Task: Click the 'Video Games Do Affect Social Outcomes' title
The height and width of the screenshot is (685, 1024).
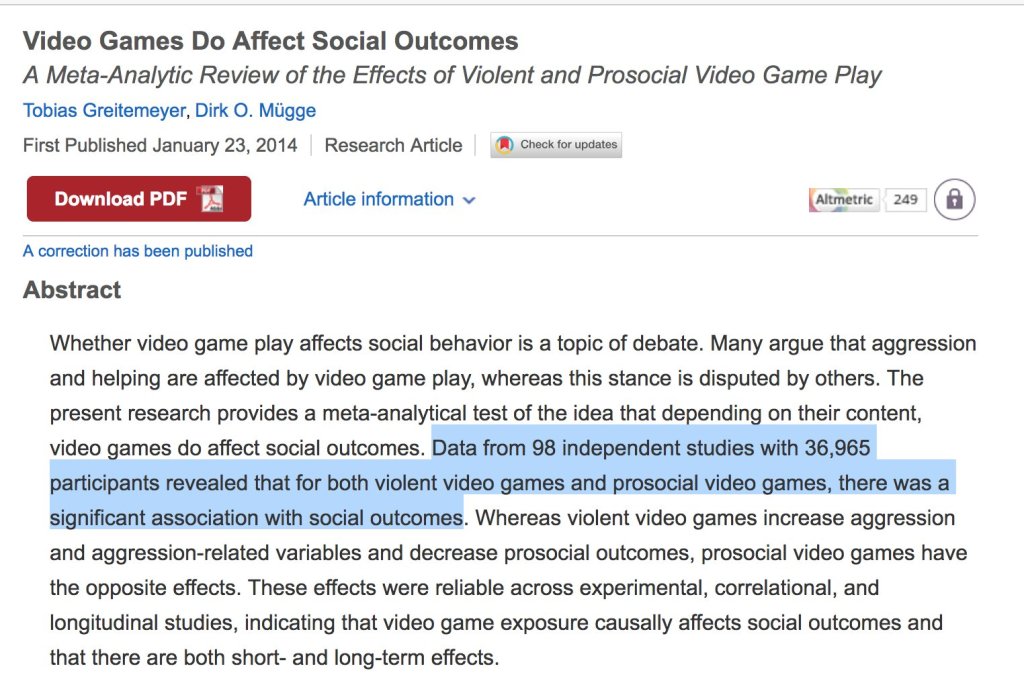Action: tap(270, 41)
